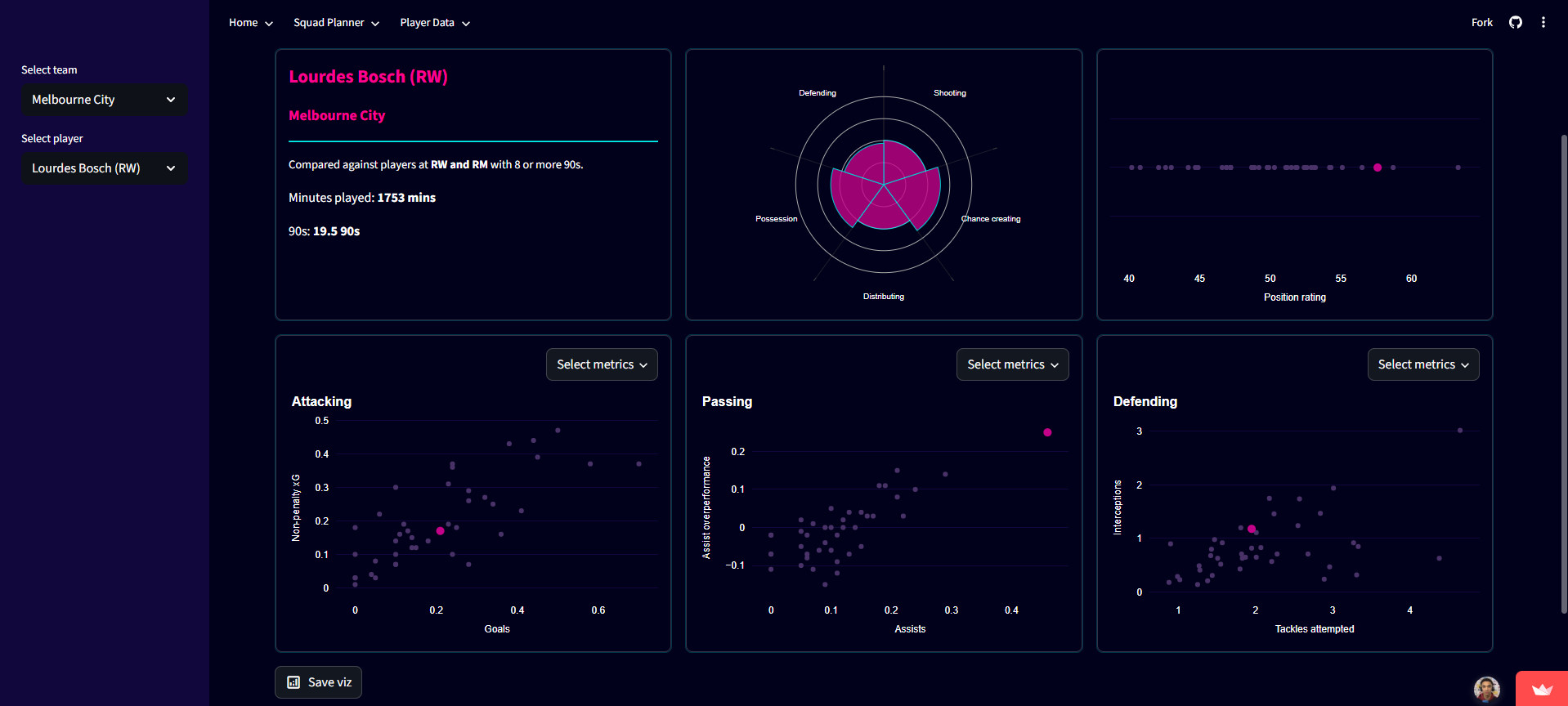Viewport: 1568px width, 706px height.
Task: Open Select metrics for Defending chart
Action: pyautogui.click(x=1422, y=364)
